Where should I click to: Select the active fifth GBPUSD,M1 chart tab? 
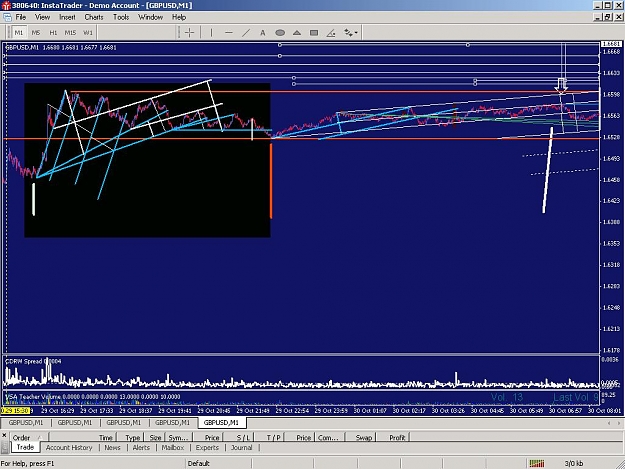pos(221,422)
